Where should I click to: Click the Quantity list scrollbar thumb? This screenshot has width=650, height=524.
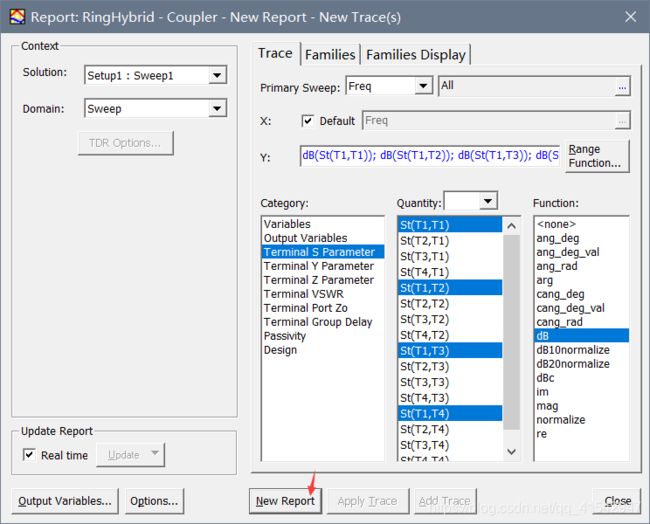pos(511,332)
